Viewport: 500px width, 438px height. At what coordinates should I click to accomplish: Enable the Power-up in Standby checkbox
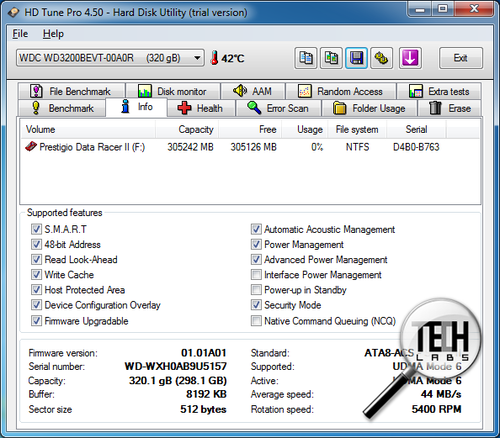click(256, 290)
